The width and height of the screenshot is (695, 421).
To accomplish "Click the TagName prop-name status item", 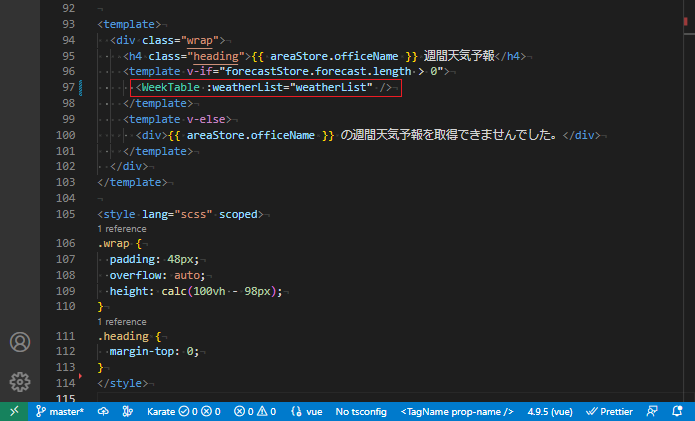I will [x=457, y=411].
